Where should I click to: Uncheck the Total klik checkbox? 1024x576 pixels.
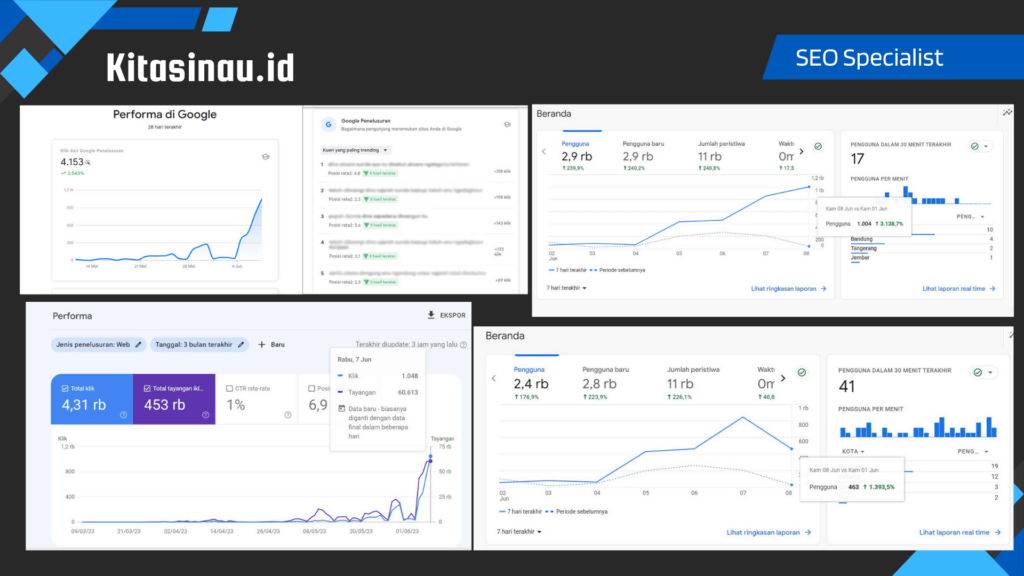click(65, 388)
